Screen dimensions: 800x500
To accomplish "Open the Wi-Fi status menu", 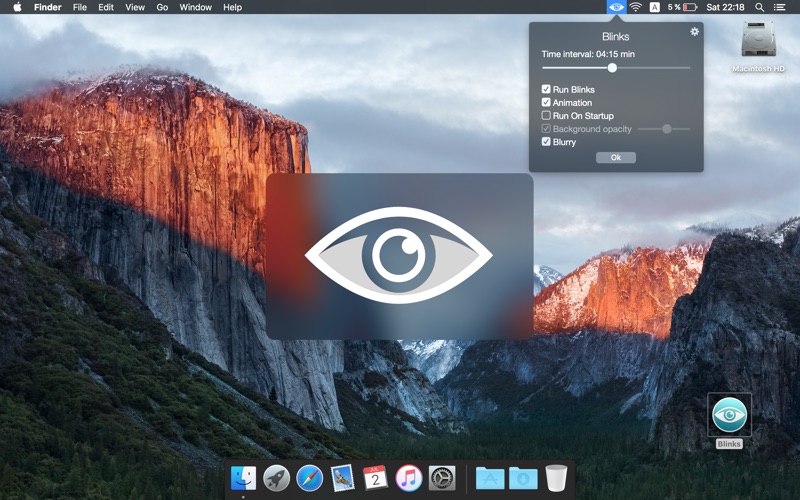I will (635, 7).
